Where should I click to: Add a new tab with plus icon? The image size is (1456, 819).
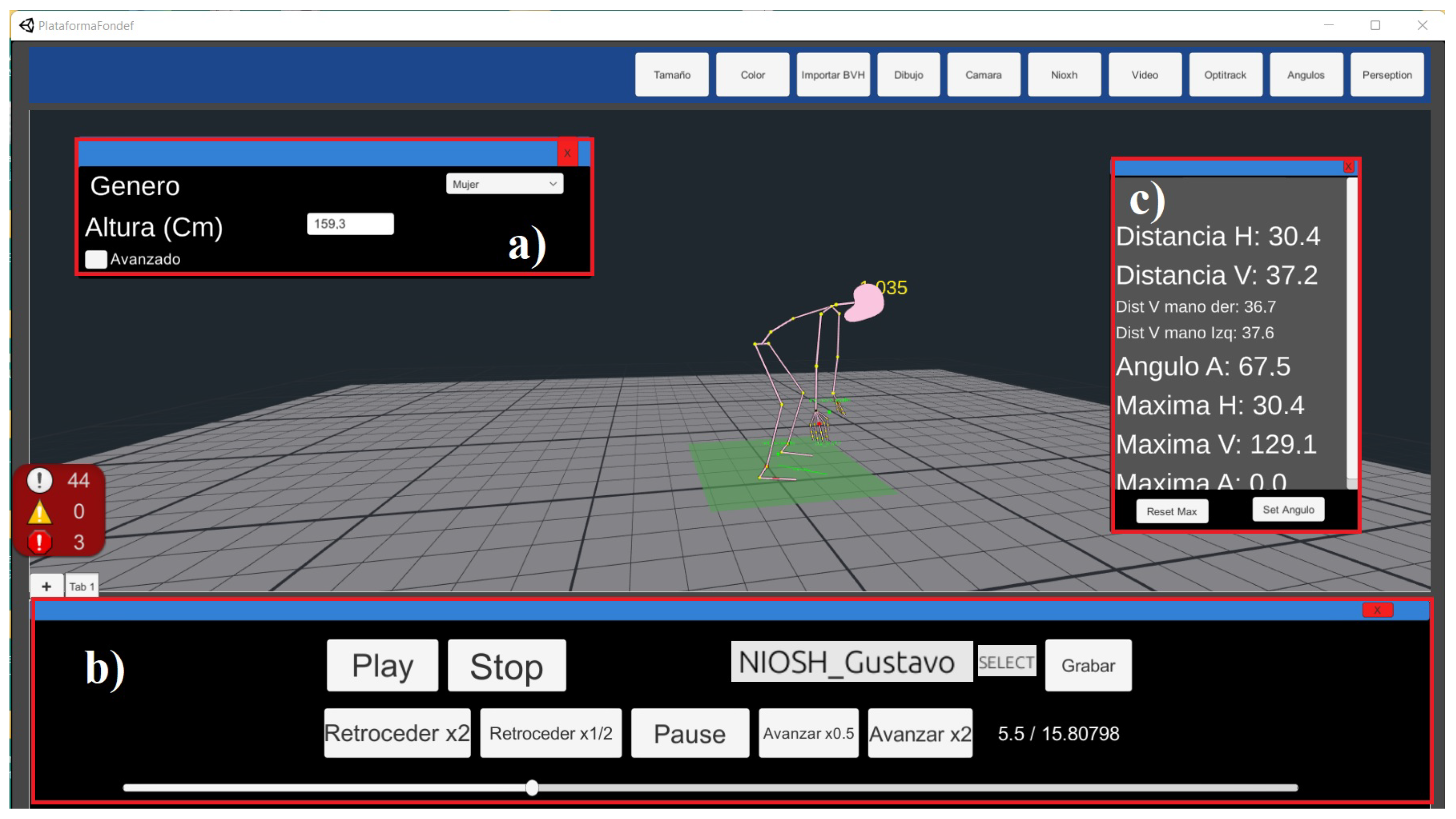pos(47,586)
